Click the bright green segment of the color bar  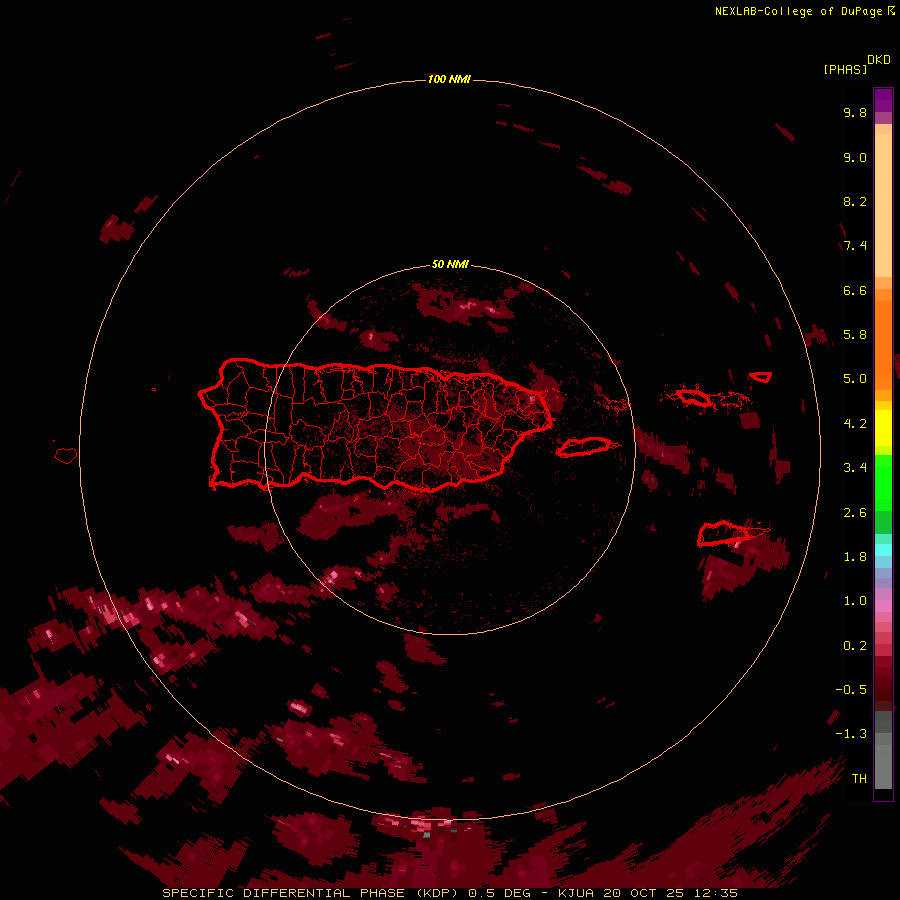coord(883,483)
